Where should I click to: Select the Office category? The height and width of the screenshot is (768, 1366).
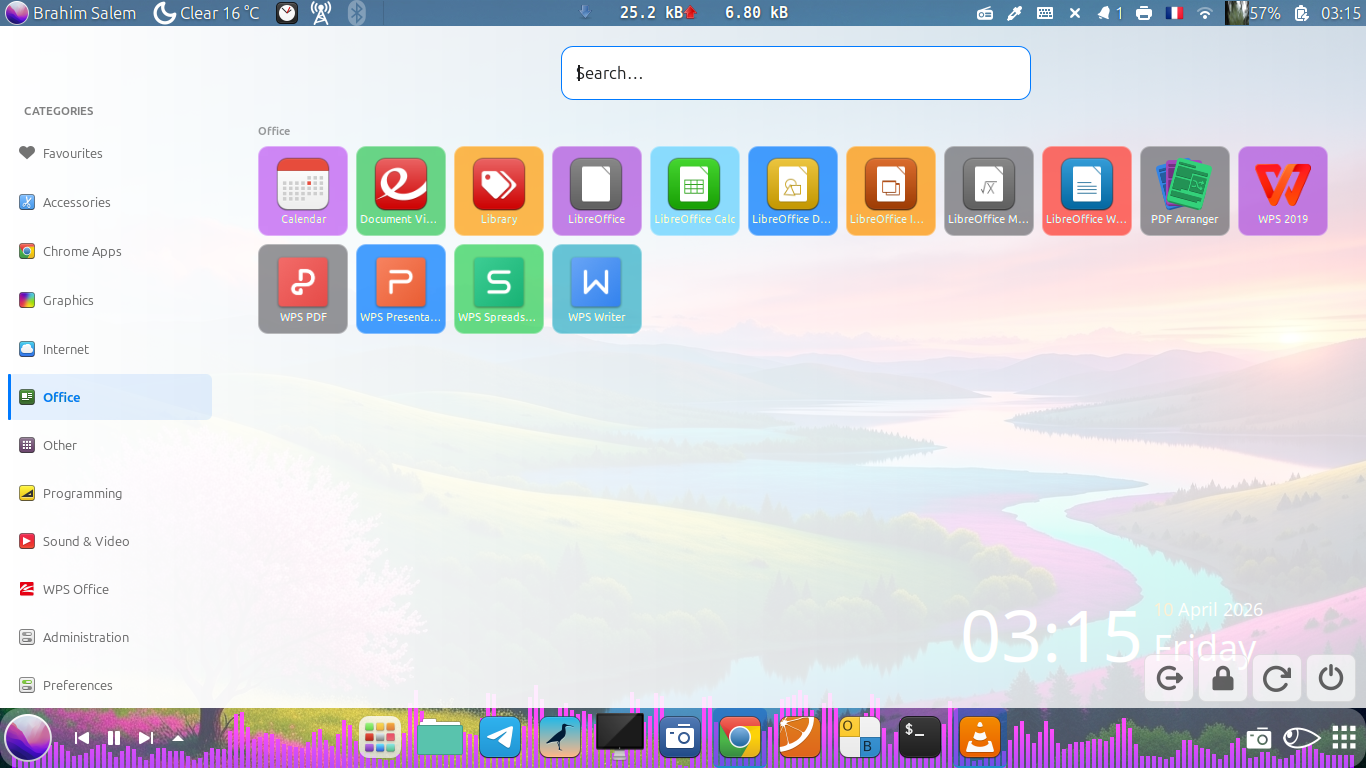pyautogui.click(x=110, y=397)
